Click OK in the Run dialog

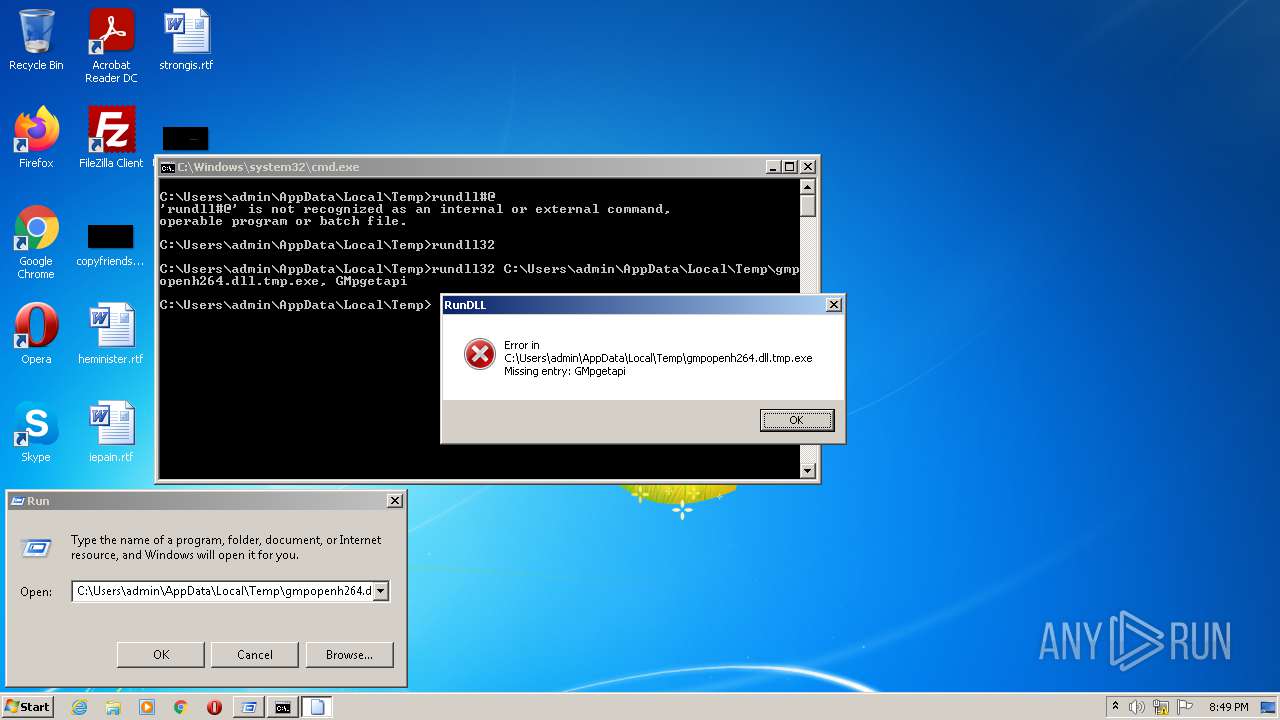click(161, 655)
